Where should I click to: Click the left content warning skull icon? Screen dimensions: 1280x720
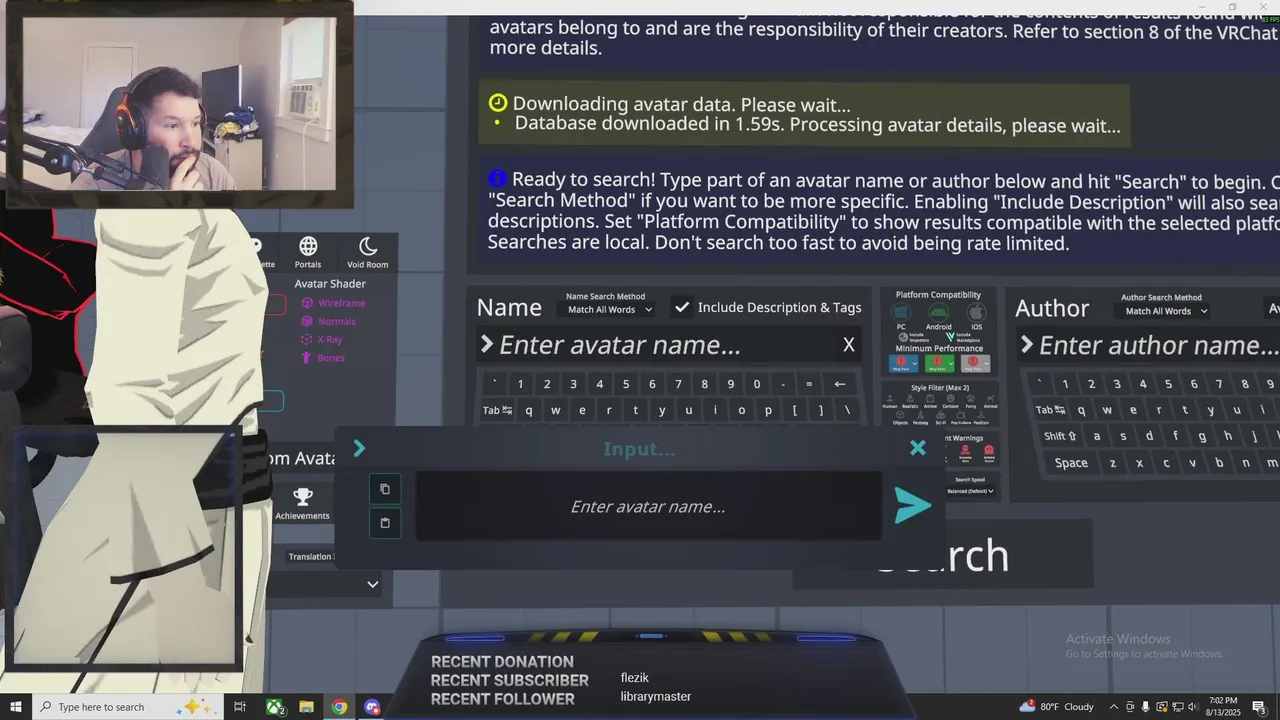(x=965, y=452)
